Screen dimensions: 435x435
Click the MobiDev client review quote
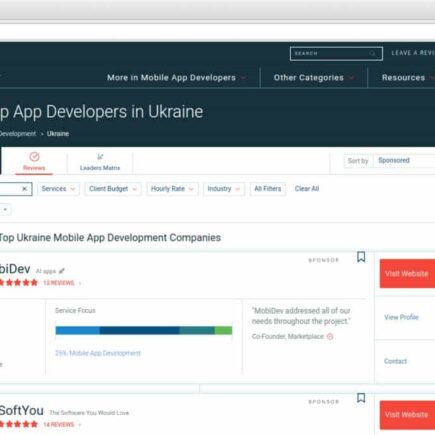[x=301, y=316]
